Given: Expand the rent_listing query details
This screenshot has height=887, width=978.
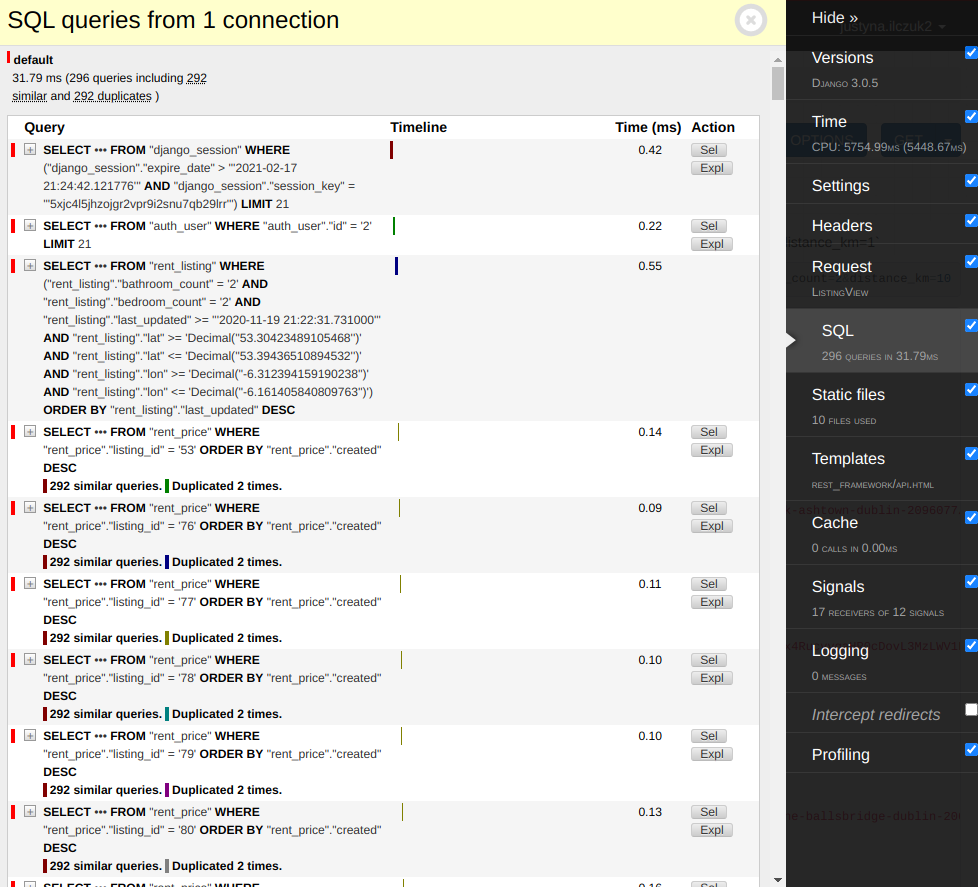Looking at the screenshot, I should [x=30, y=266].
